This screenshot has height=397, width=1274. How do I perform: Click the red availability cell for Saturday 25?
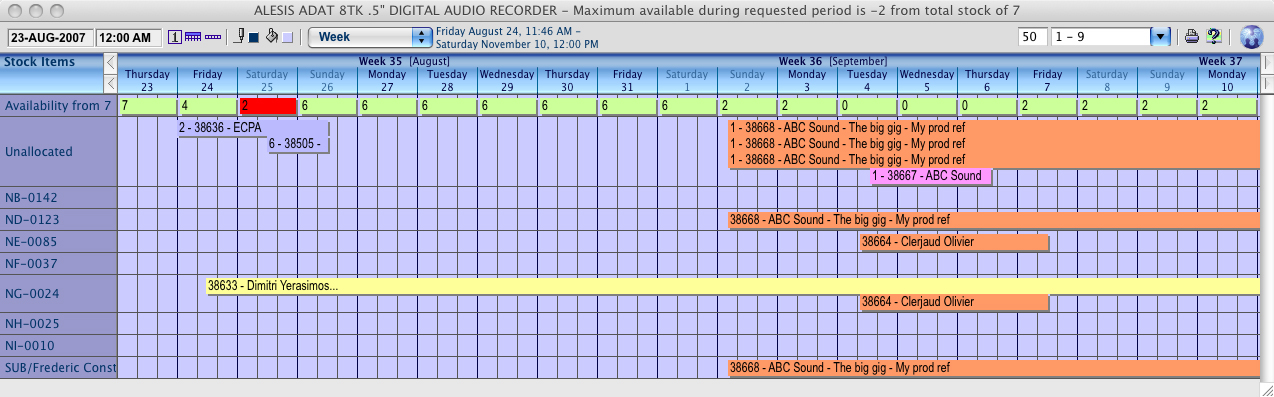coord(268,106)
